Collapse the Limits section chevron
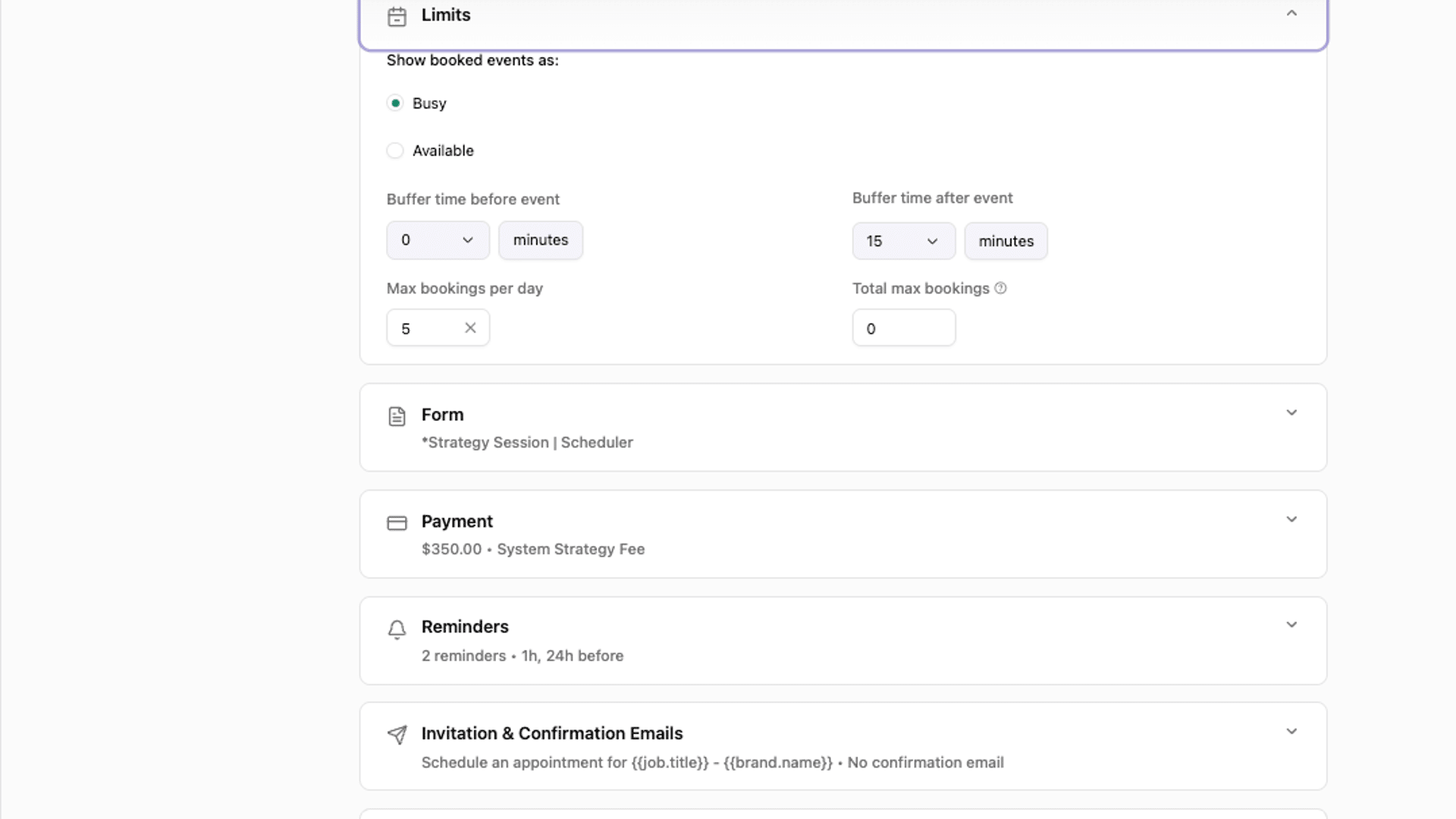This screenshot has height=819, width=1456. pos(1291,14)
